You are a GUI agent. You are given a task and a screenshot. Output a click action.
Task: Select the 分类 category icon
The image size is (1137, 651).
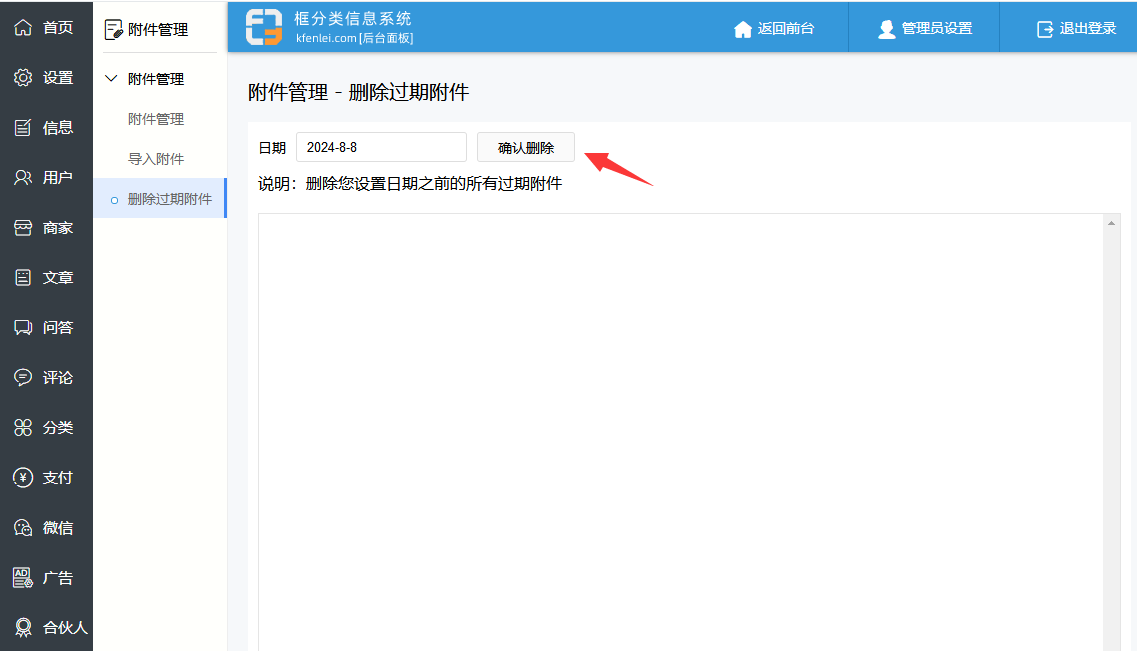(23, 427)
